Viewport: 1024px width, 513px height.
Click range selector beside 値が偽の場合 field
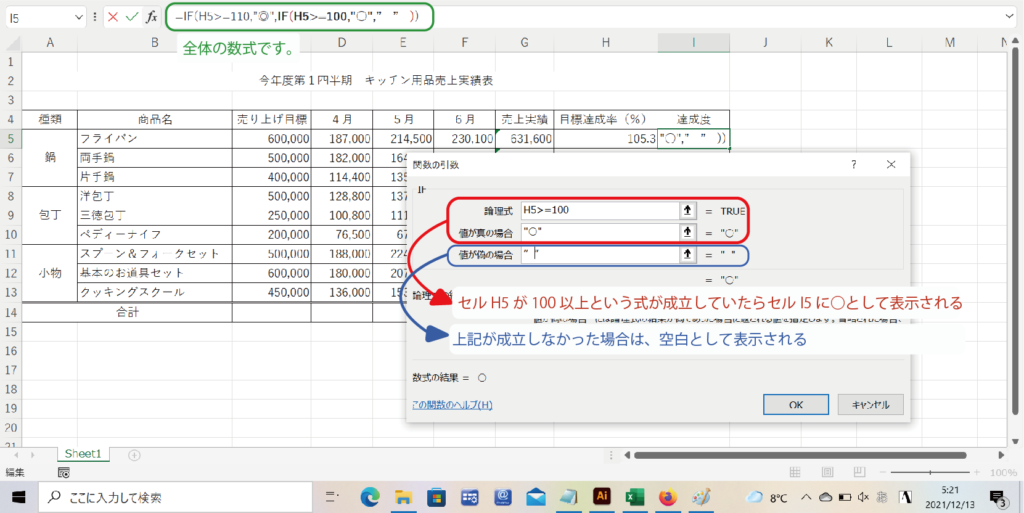(x=689, y=255)
